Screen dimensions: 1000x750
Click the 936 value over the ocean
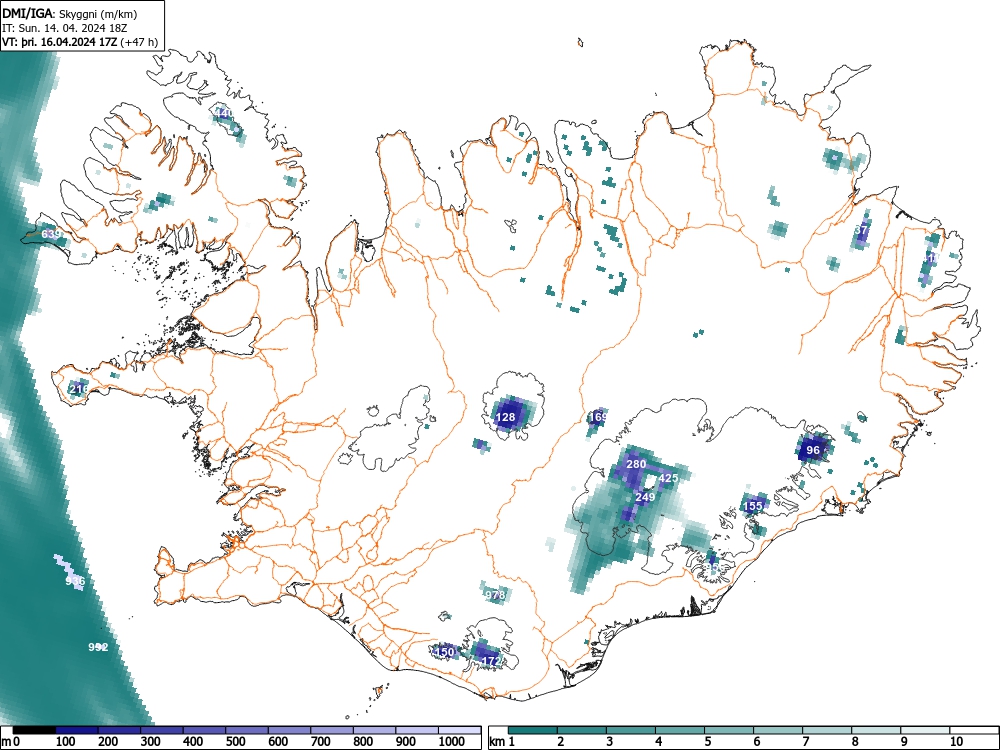tap(75, 581)
